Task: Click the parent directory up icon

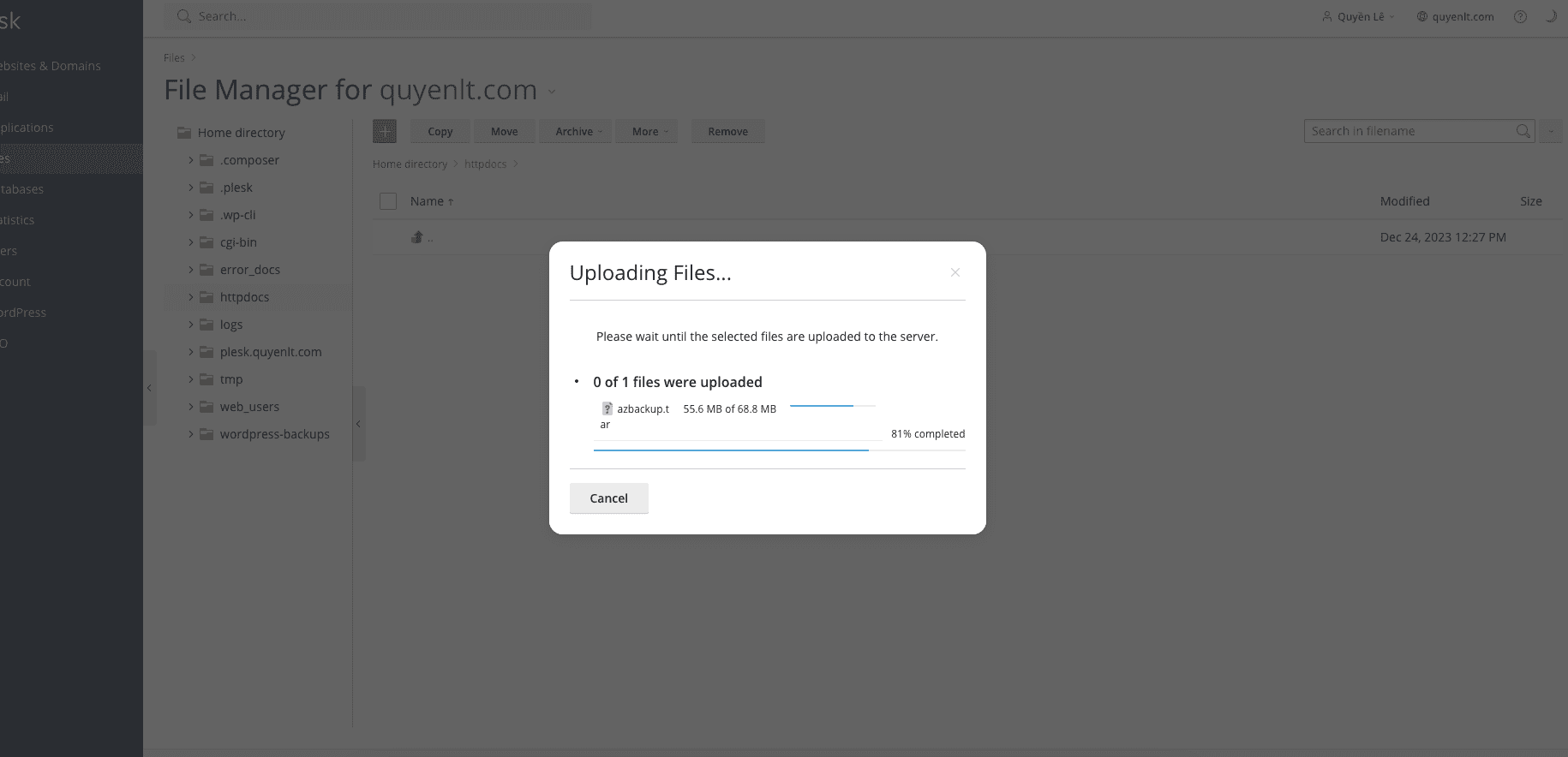Action: 417,237
